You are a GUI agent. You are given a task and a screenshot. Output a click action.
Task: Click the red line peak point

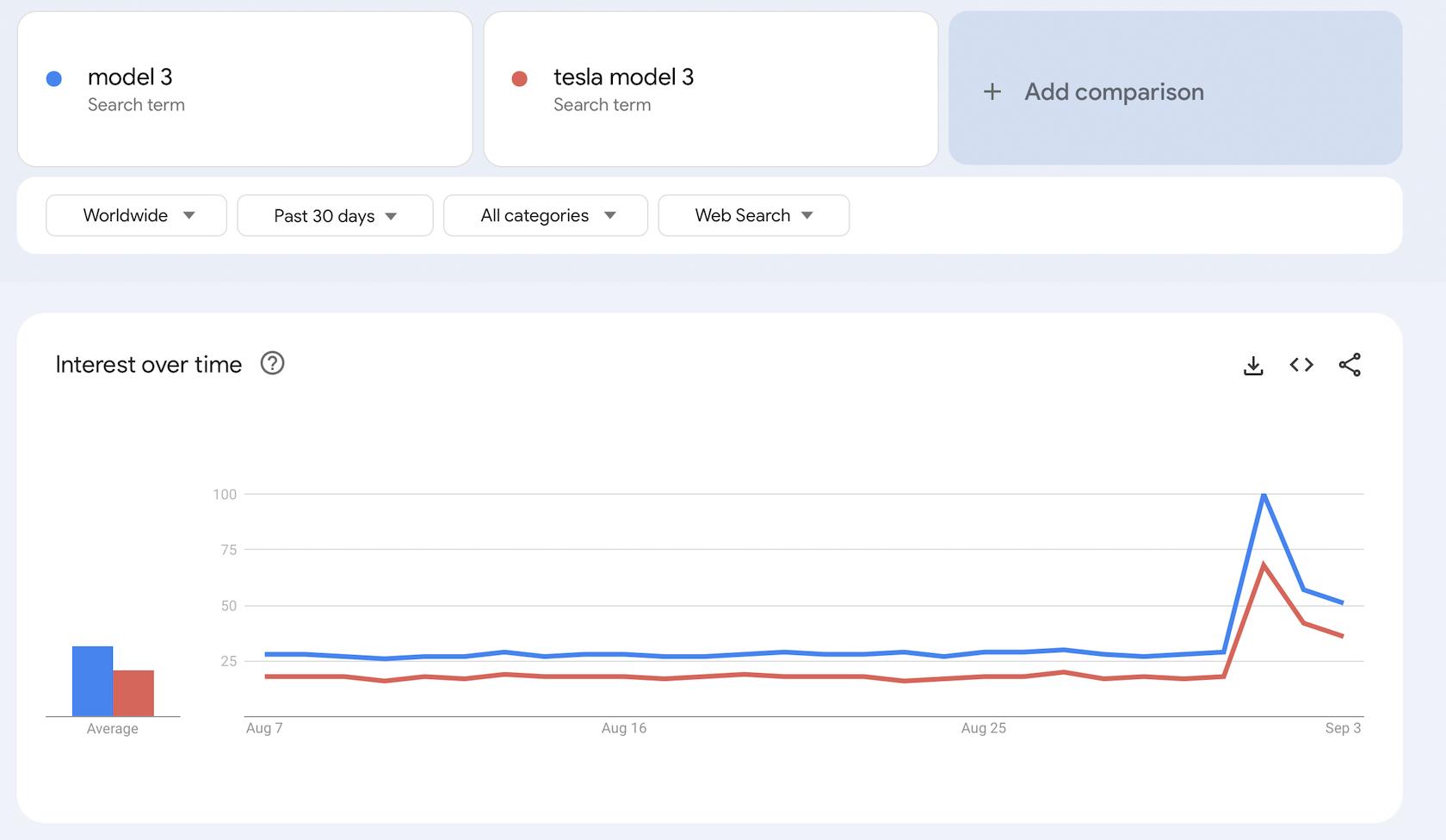pyautogui.click(x=1264, y=565)
